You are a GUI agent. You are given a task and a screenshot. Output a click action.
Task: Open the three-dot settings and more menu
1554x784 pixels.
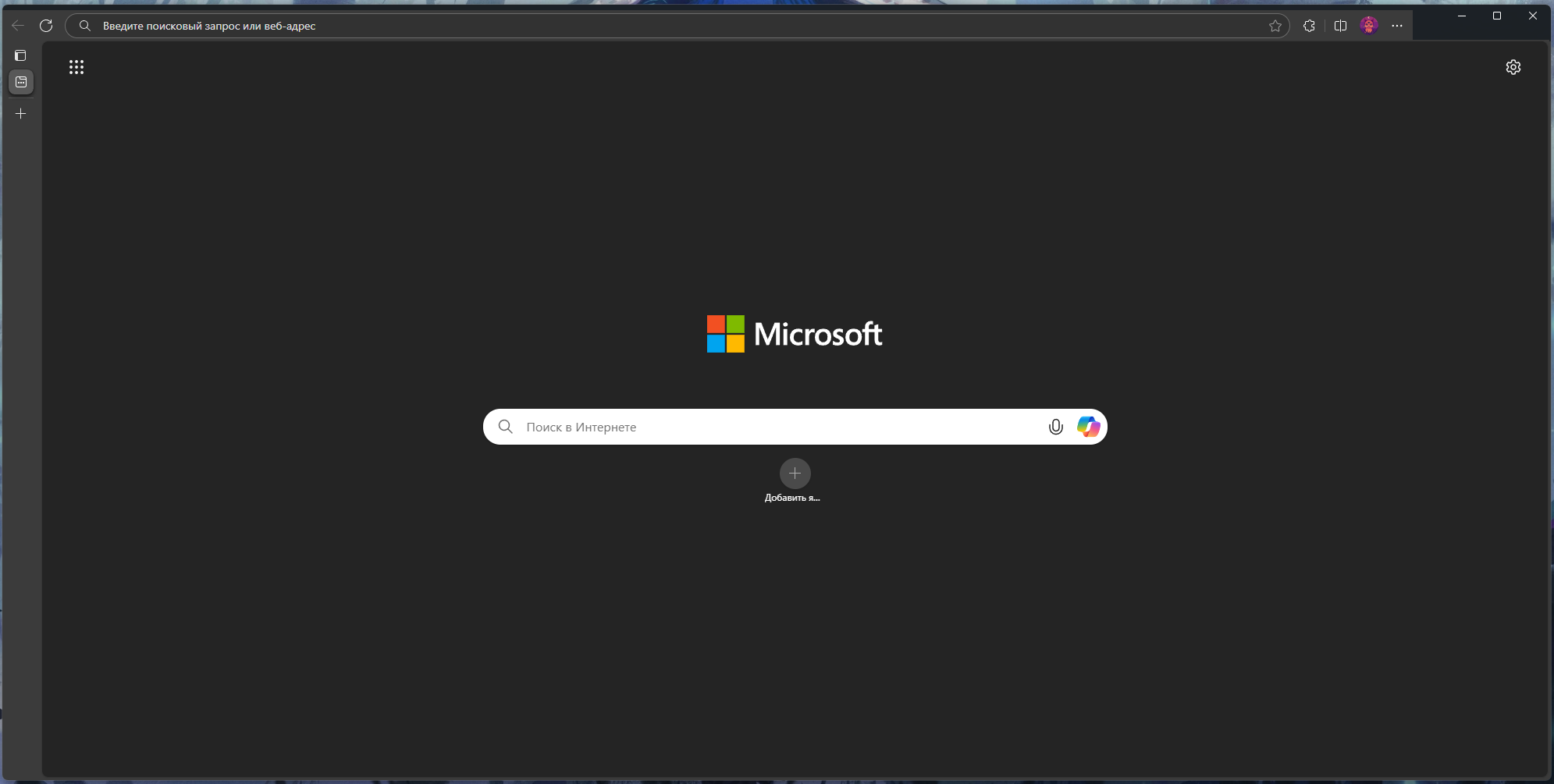pos(1397,26)
